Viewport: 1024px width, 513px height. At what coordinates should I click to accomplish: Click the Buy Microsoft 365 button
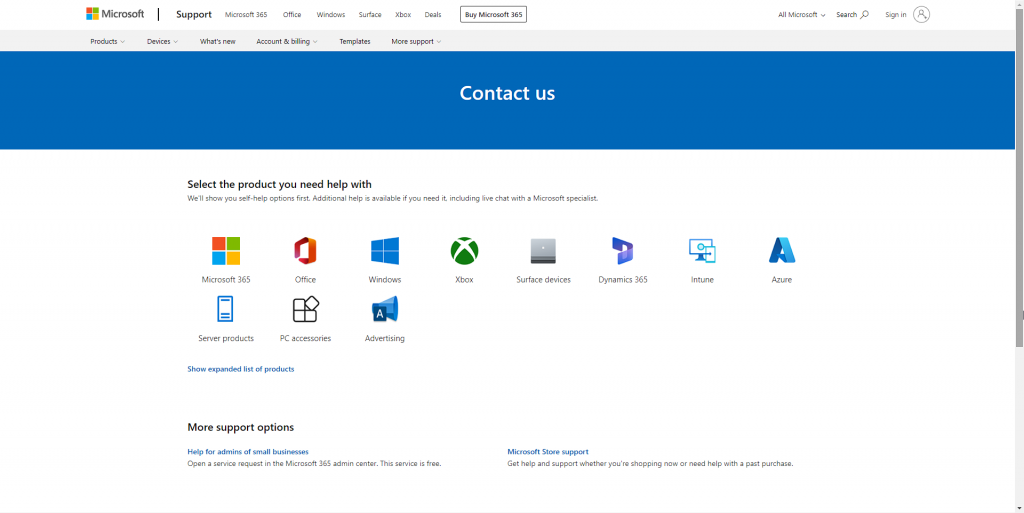(x=493, y=15)
